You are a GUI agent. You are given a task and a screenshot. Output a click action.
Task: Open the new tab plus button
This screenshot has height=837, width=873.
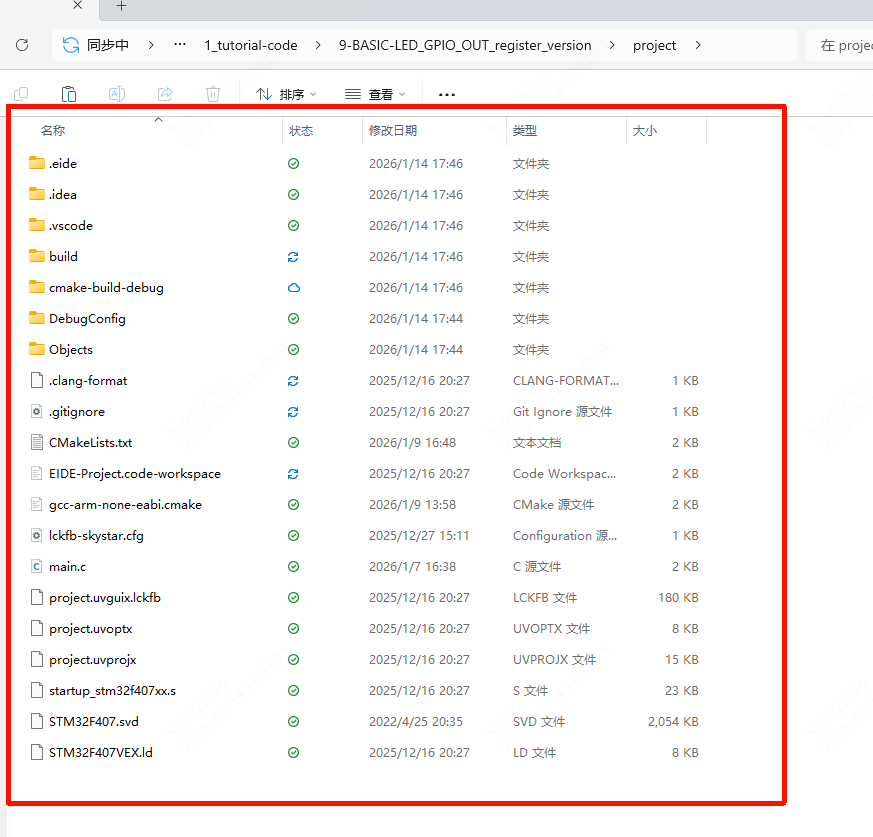122,6
